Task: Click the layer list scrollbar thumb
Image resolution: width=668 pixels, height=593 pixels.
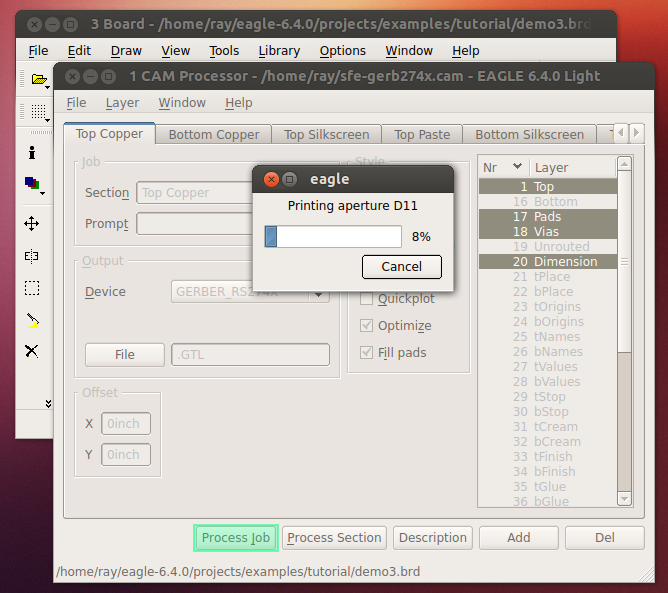Action: click(x=624, y=261)
